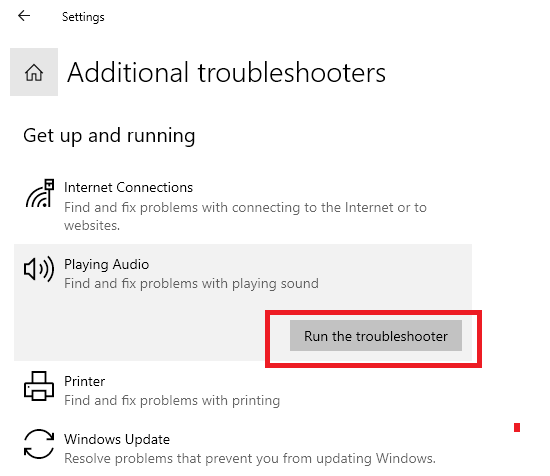The height and width of the screenshot is (476, 550).
Task: Click the small red marker at right edge
Action: [517, 428]
